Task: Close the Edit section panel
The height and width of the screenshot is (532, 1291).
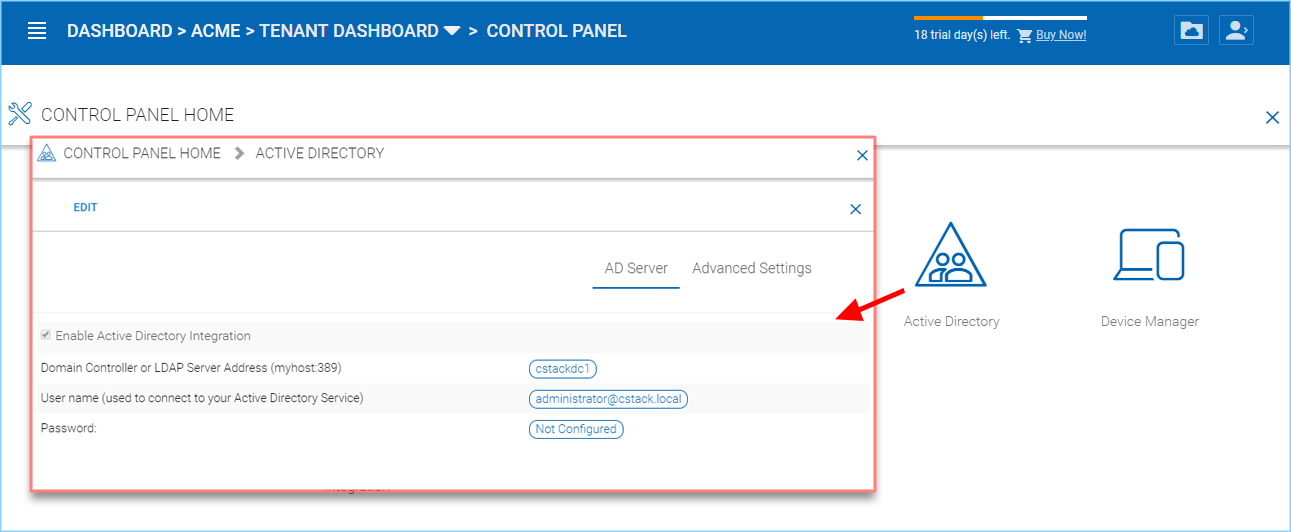Action: tap(855, 209)
